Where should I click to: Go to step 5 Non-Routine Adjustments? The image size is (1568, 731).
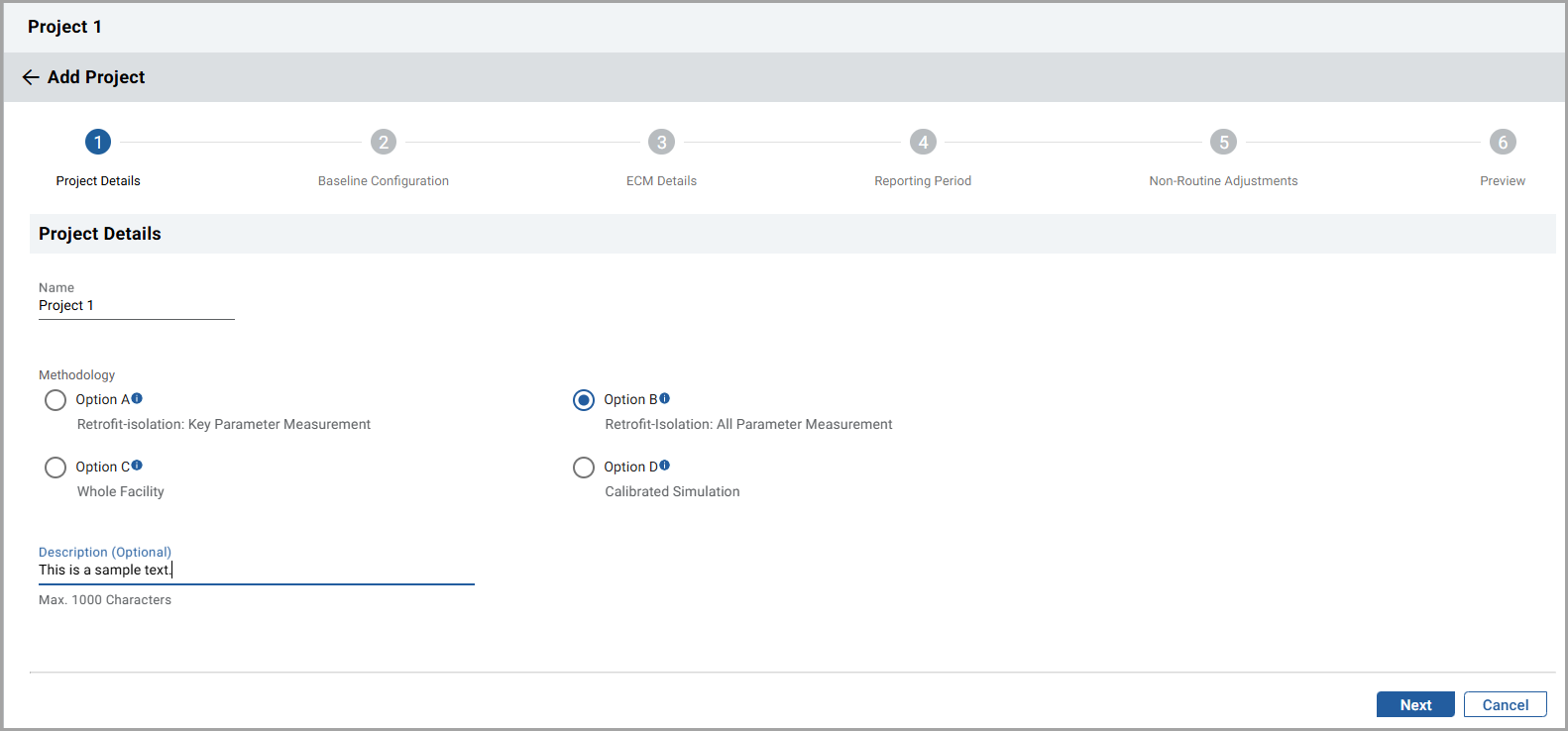pyautogui.click(x=1223, y=143)
